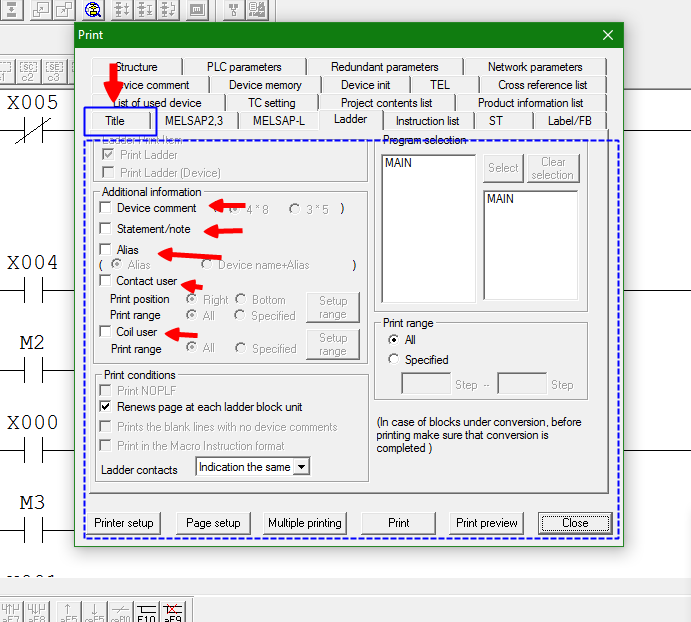Click the step-arrows icon next to the monitor icon

click(169, 10)
